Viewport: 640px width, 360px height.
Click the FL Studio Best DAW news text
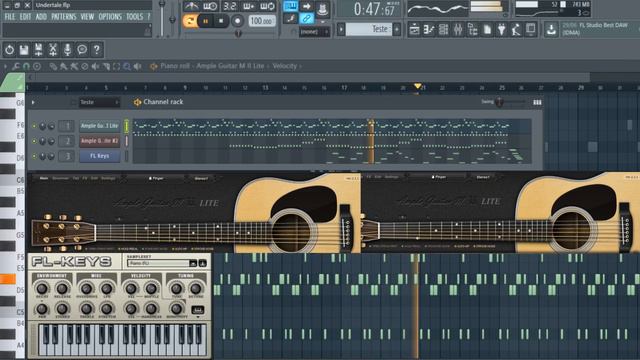point(595,29)
